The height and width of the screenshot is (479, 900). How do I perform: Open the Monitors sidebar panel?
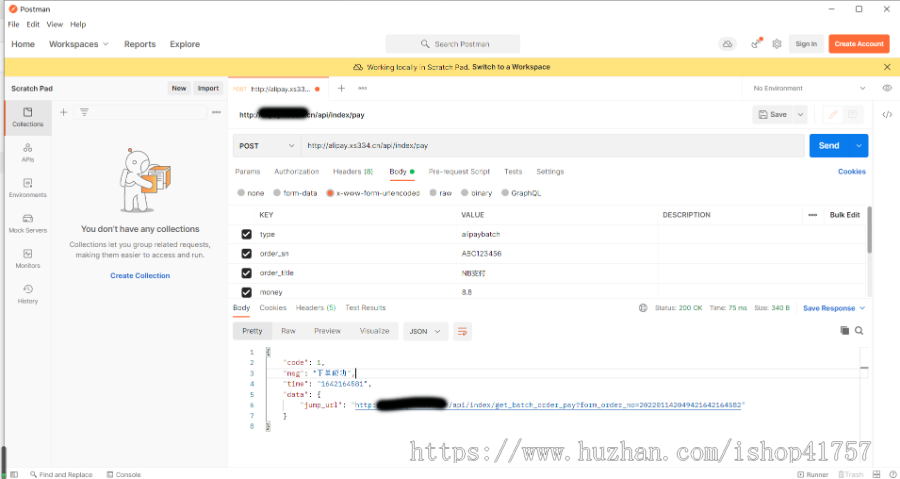[28, 259]
